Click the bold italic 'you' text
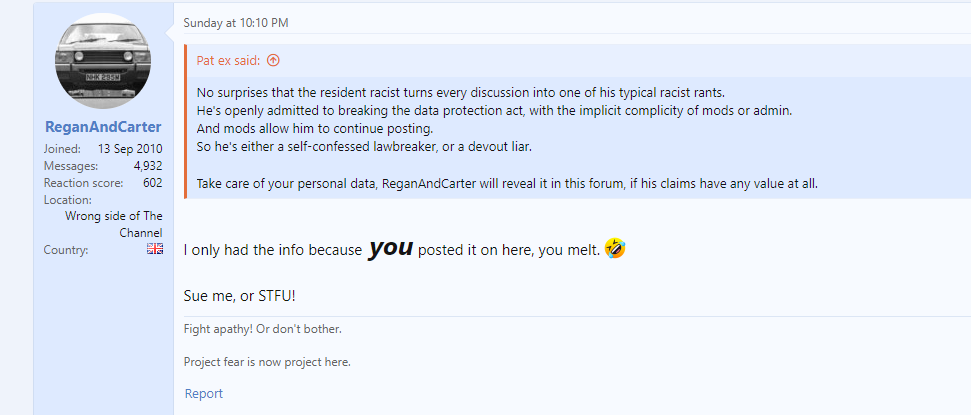Viewport: 971px width, 415px height. point(390,247)
